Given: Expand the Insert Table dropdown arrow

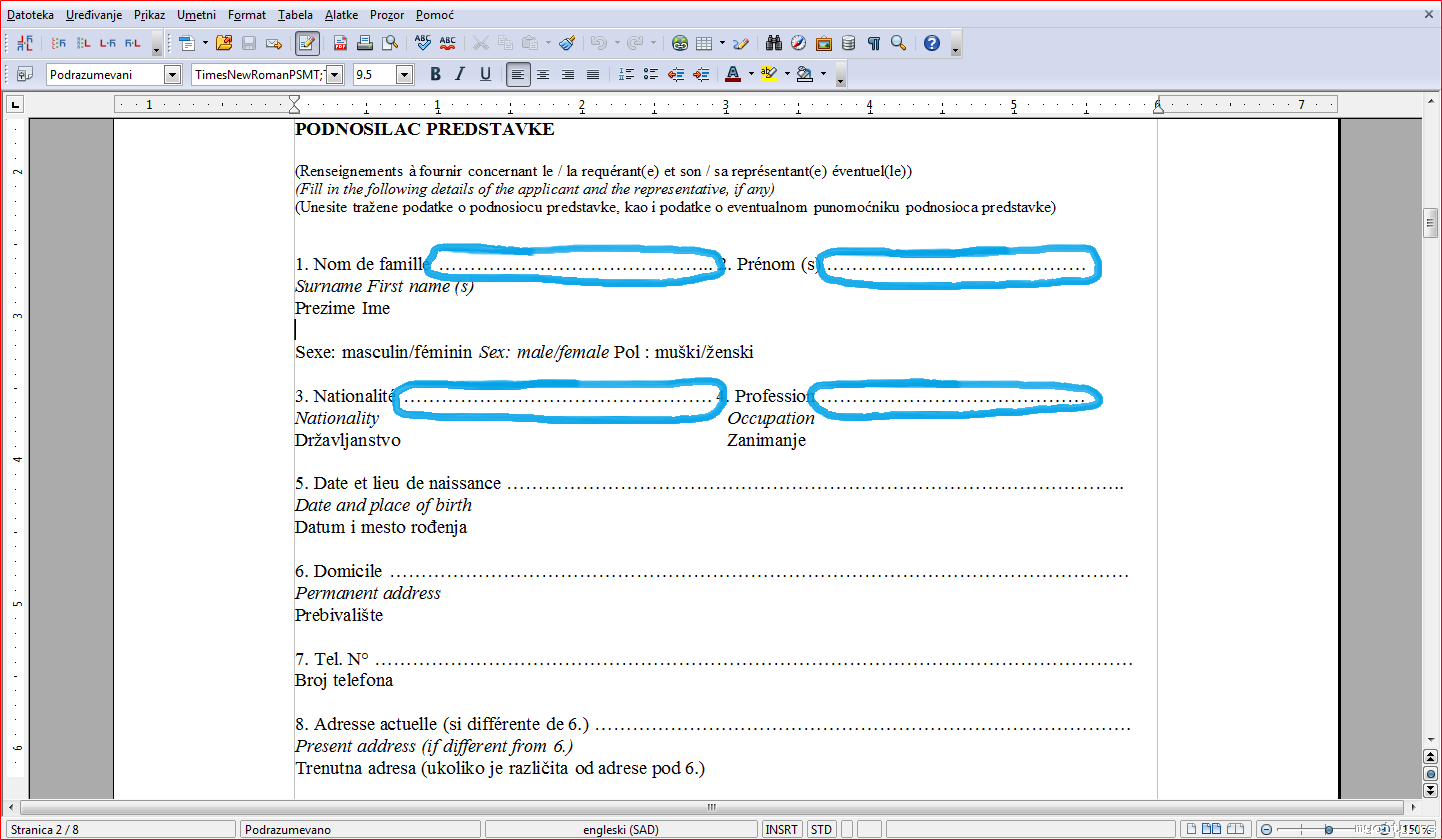Looking at the screenshot, I should (x=722, y=43).
